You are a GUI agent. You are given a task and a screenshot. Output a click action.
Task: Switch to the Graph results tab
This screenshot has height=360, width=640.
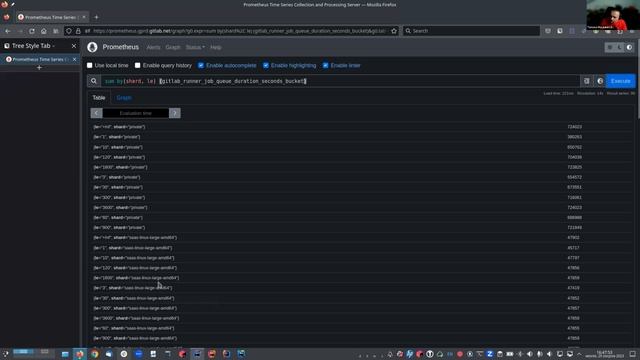pyautogui.click(x=124, y=98)
